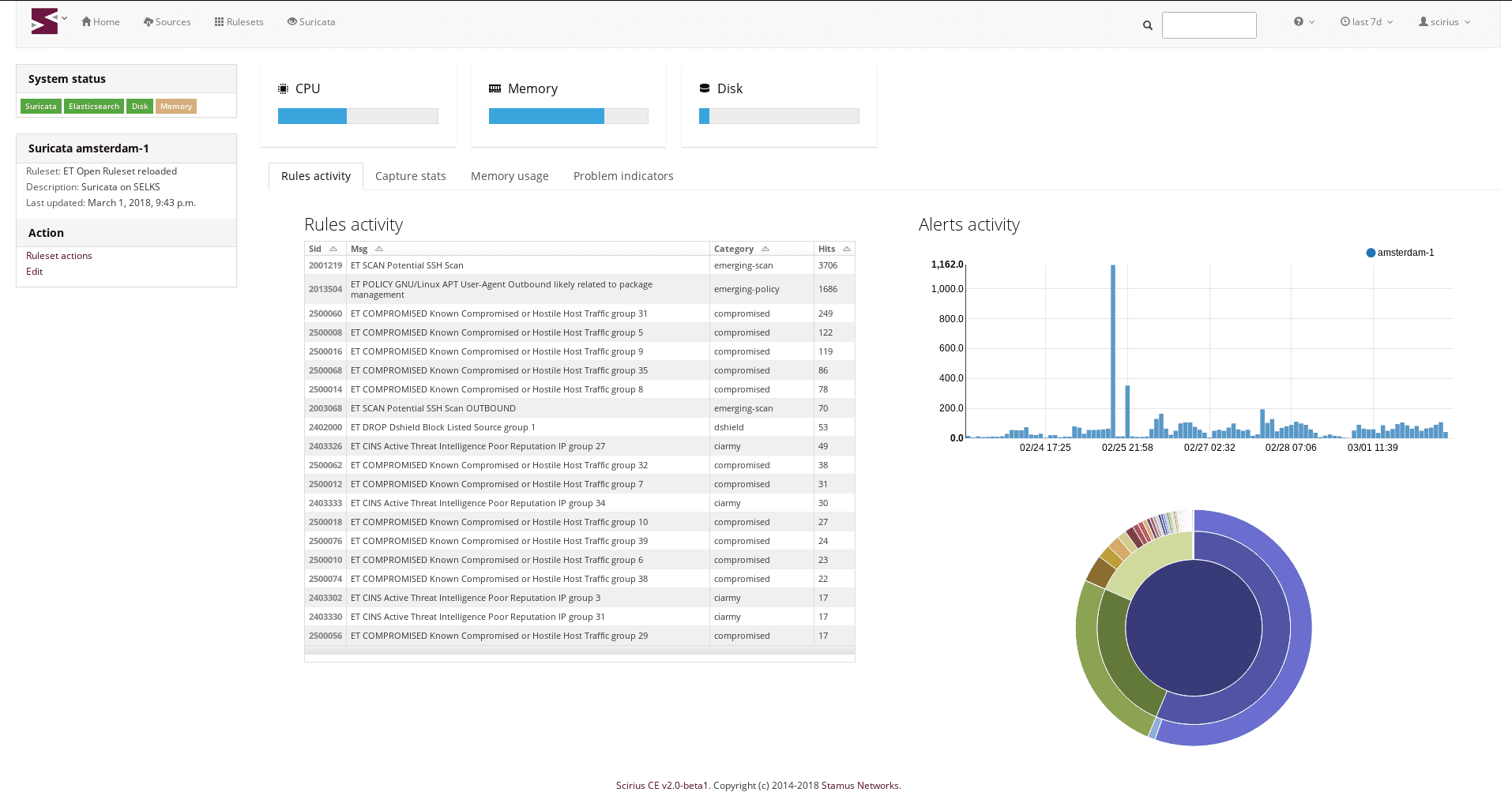Click the hits value 3706
The width and height of the screenshot is (1512, 807).
click(x=828, y=265)
